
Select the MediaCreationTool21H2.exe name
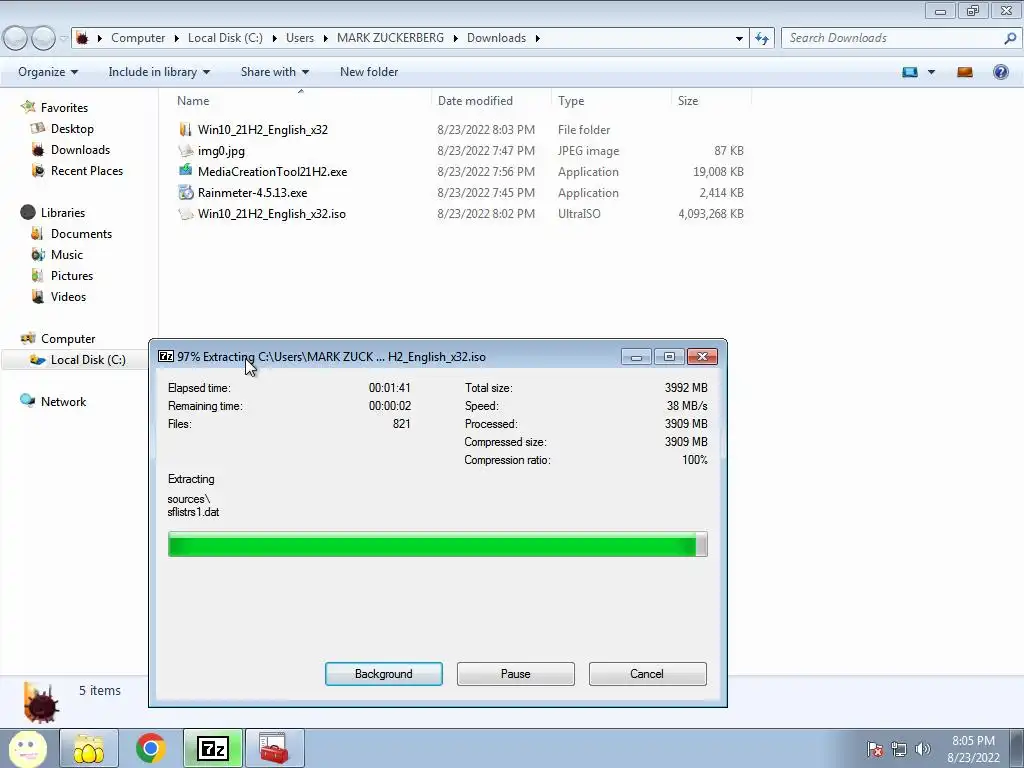tap(272, 172)
